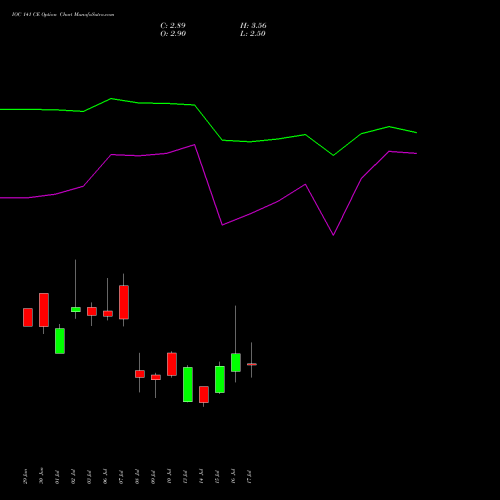
Task: Select the 29 Jun red candle
Action: tap(28, 317)
